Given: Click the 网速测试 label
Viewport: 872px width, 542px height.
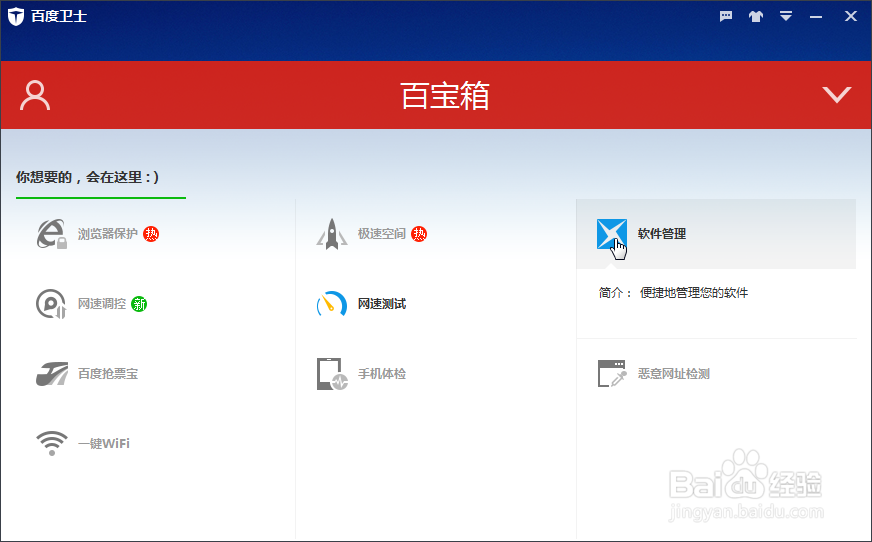Looking at the screenshot, I should (x=382, y=304).
